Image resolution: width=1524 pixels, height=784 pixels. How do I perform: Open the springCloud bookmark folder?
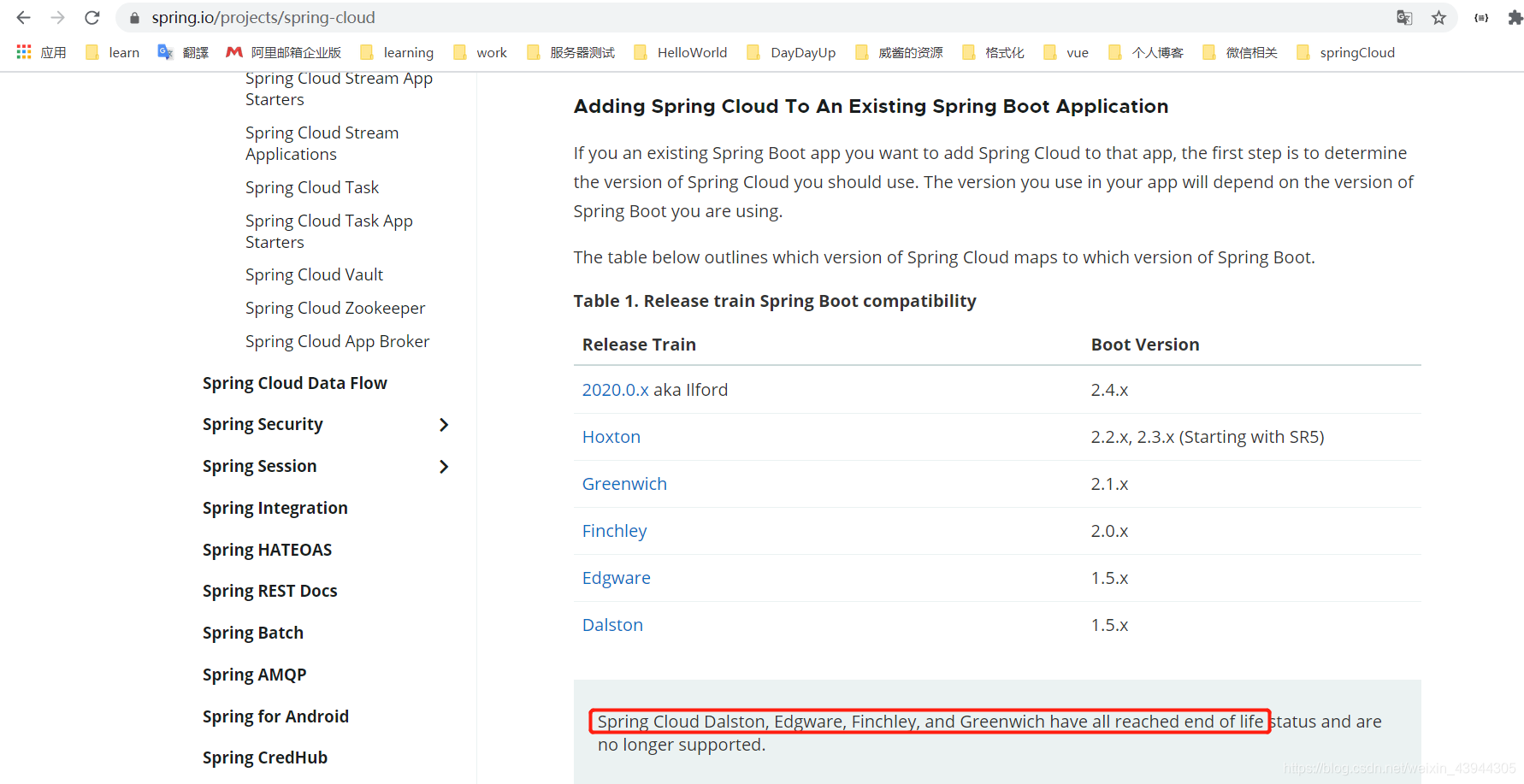point(1346,52)
